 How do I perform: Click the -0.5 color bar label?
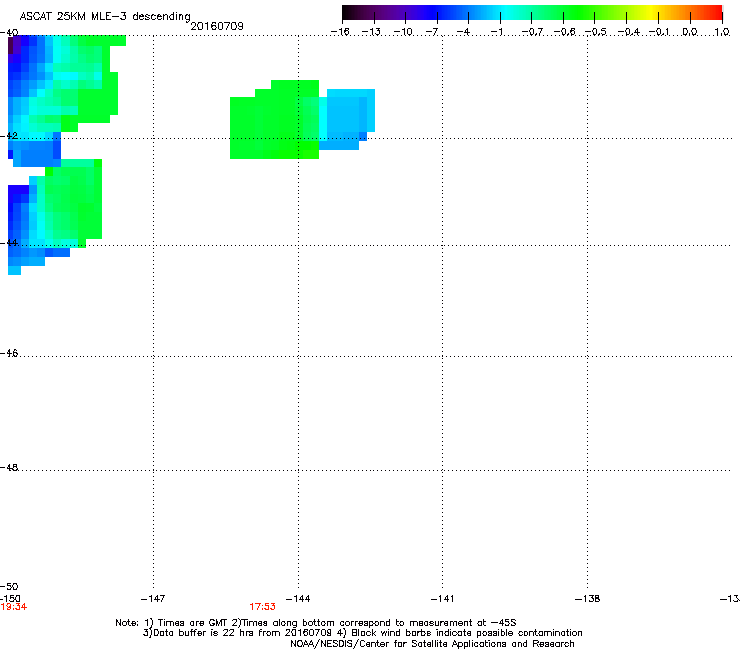point(595,32)
